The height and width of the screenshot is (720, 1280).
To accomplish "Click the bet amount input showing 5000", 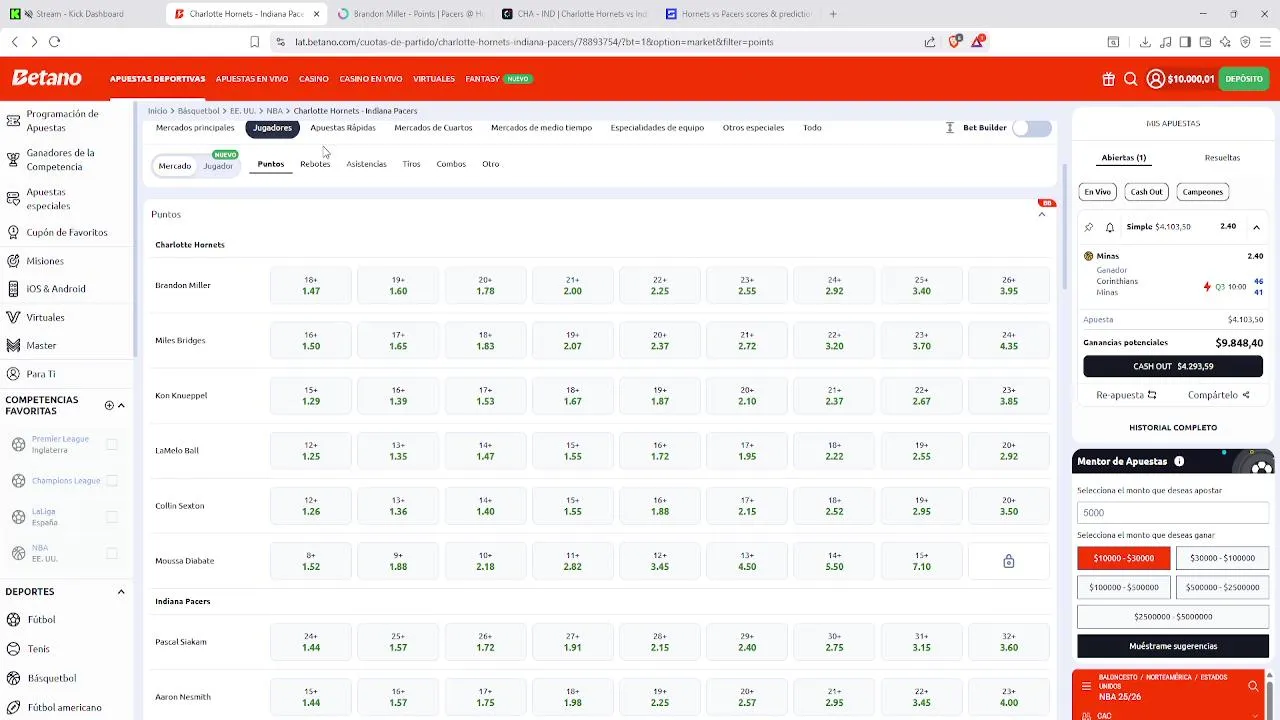I will (1173, 512).
